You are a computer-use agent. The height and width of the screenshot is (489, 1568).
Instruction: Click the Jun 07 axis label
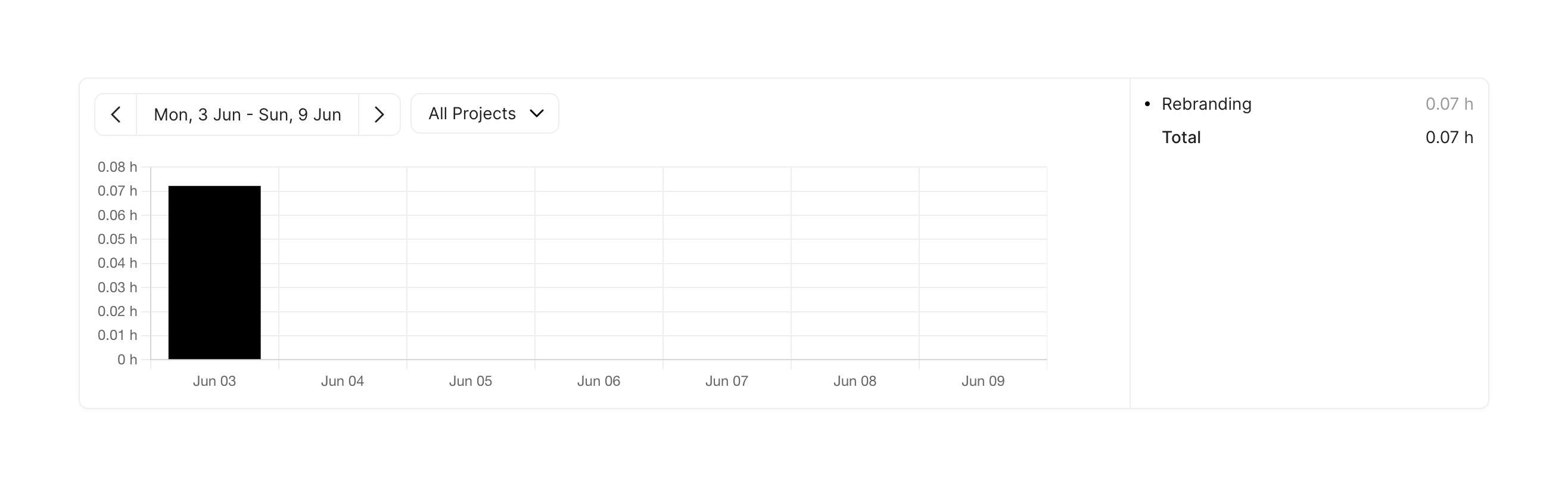pos(726,381)
